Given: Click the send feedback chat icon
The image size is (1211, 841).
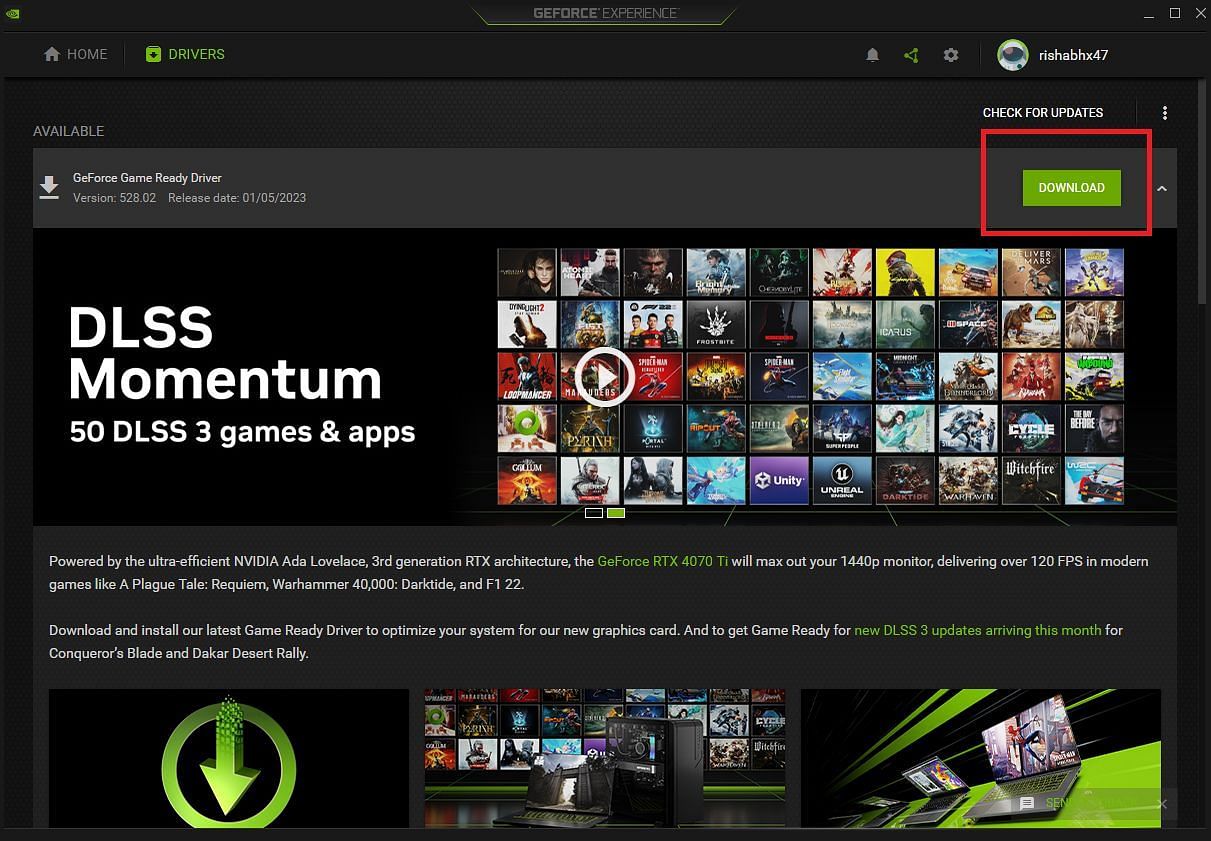Looking at the screenshot, I should pos(1027,804).
